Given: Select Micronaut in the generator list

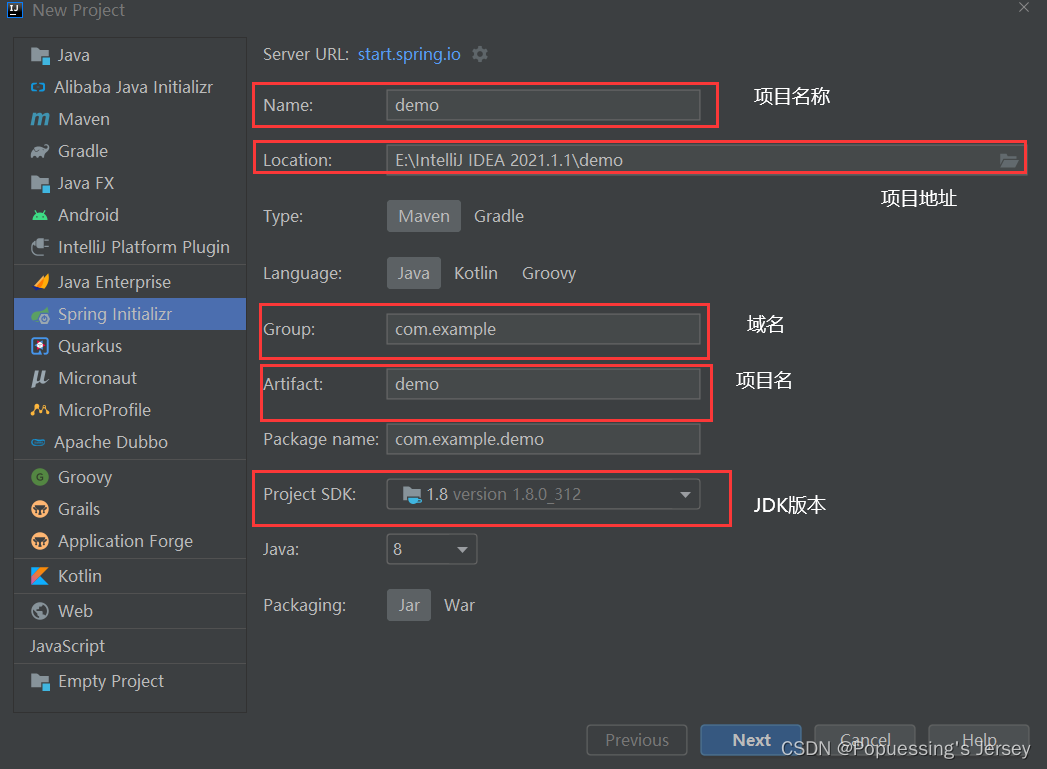Looking at the screenshot, I should pyautogui.click(x=130, y=378).
